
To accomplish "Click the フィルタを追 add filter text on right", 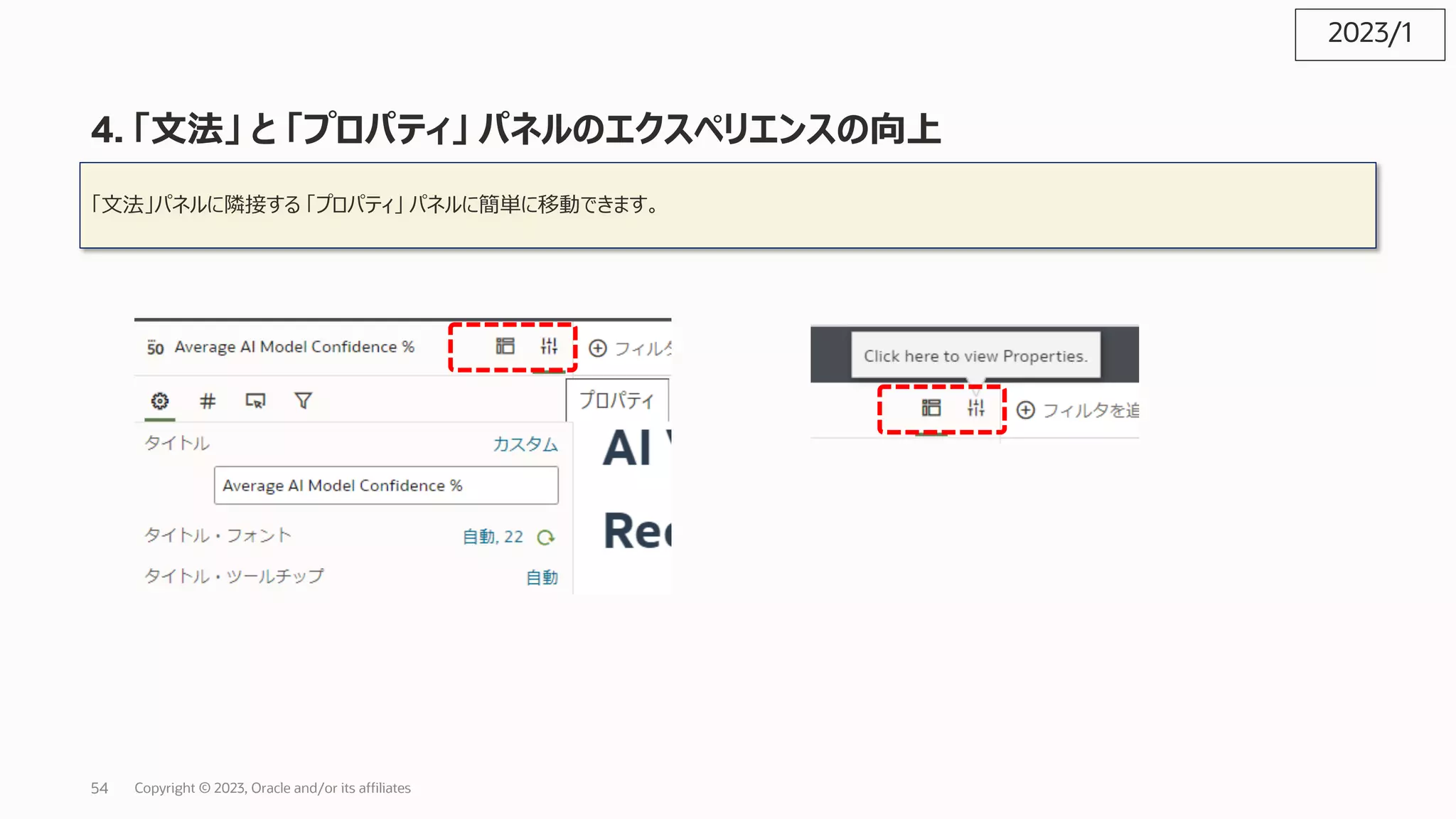I will 1091,410.
